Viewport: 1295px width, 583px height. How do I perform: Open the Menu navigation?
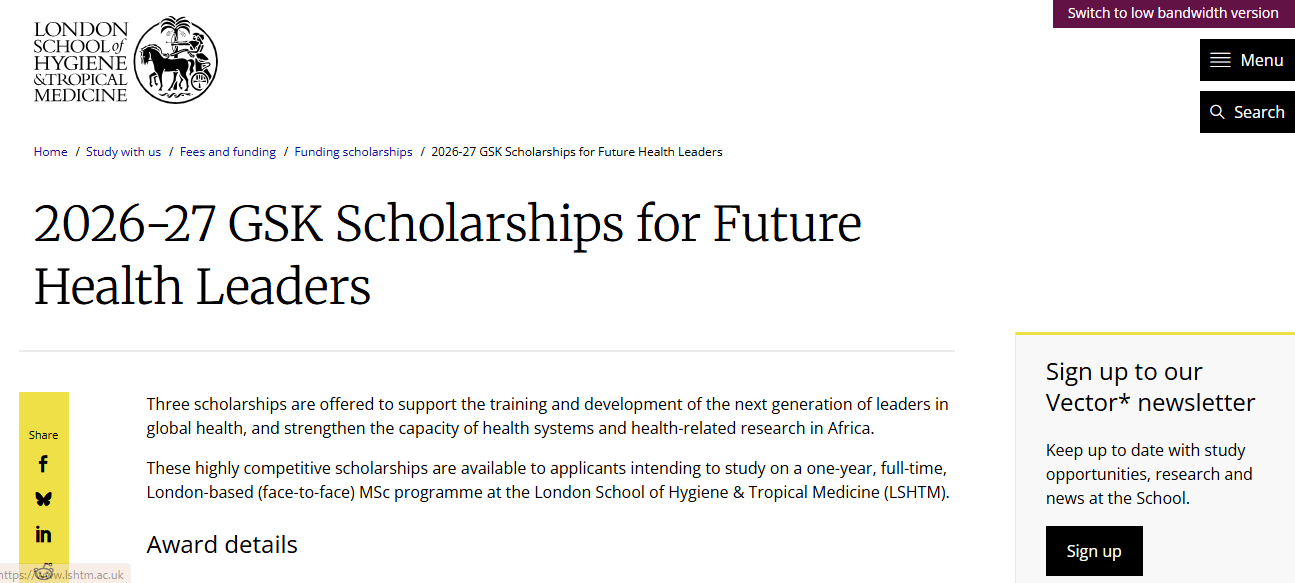click(x=1247, y=60)
